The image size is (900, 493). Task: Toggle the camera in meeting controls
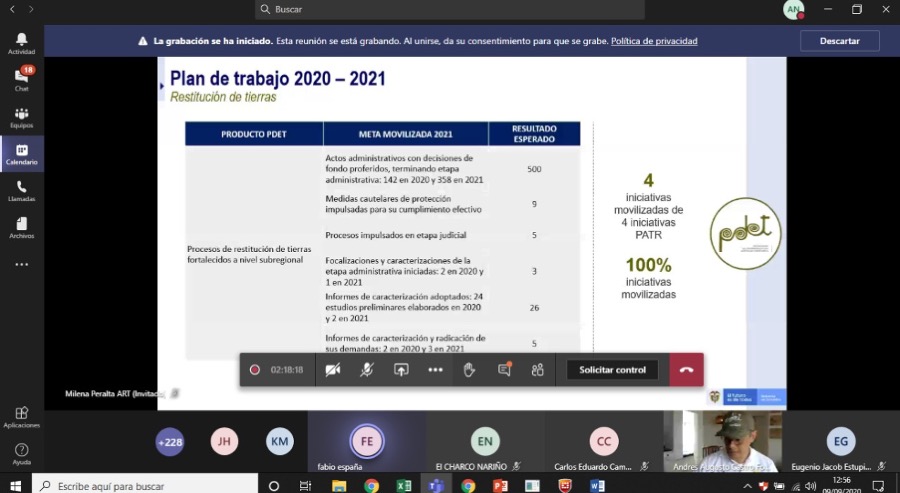point(333,369)
